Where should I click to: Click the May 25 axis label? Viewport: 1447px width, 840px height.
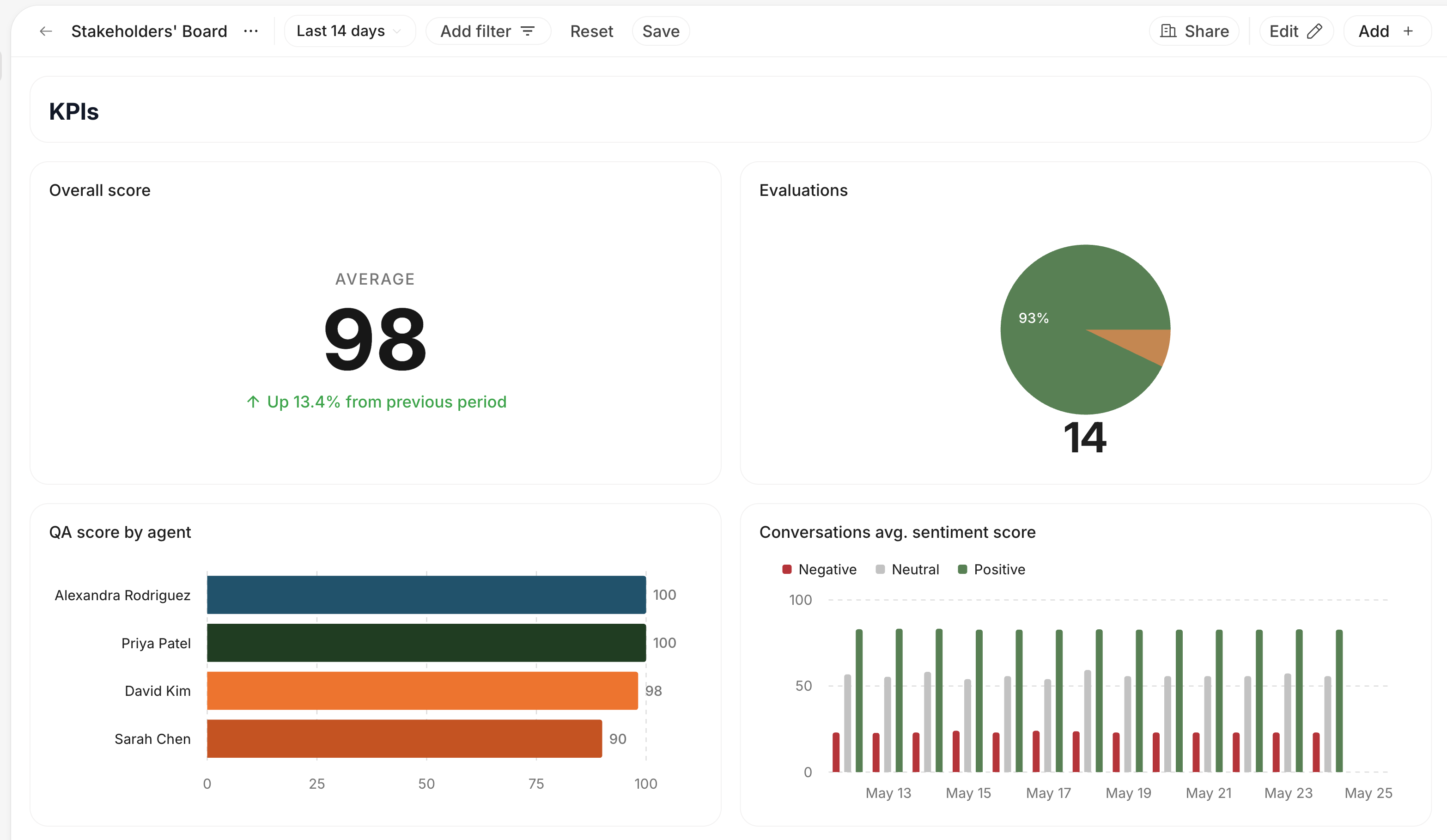pyautogui.click(x=1368, y=793)
